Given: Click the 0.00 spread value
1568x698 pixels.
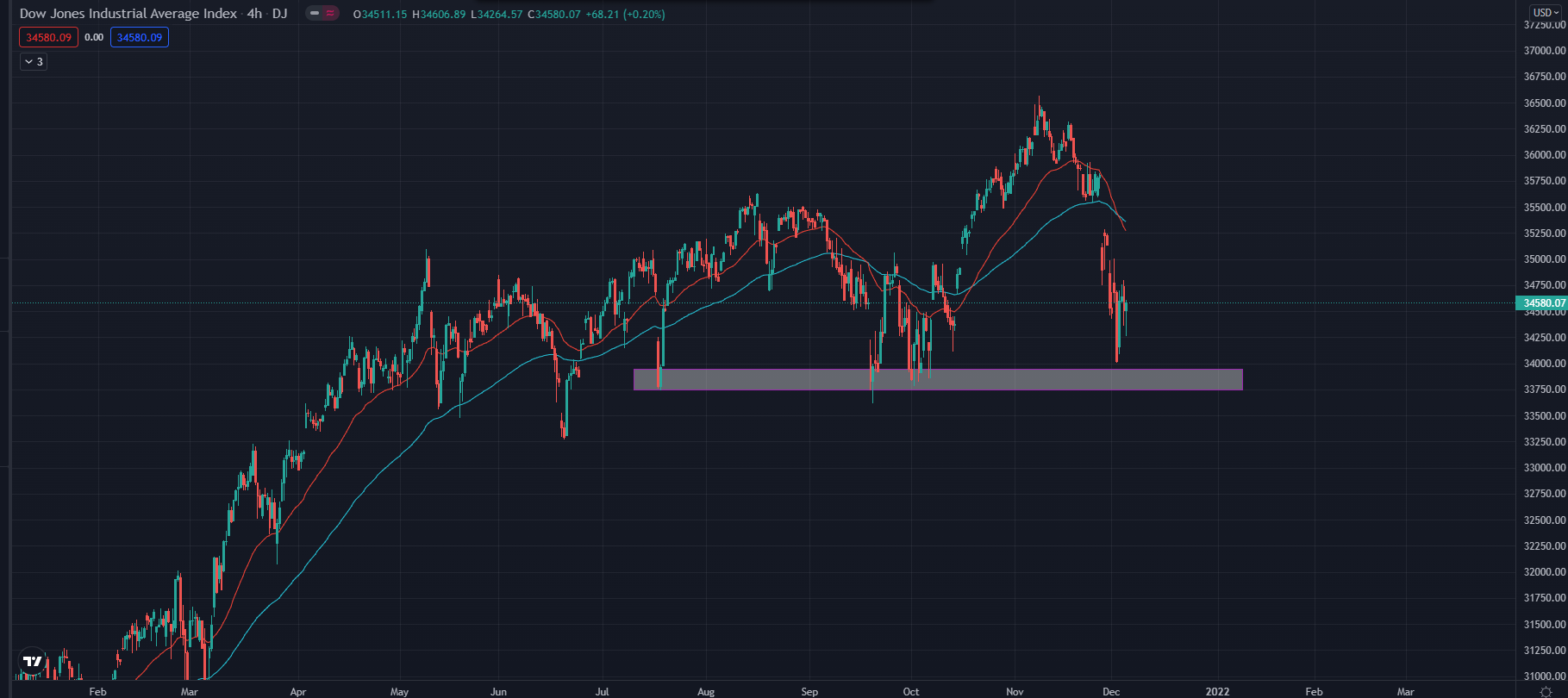Looking at the screenshot, I should 94,37.
